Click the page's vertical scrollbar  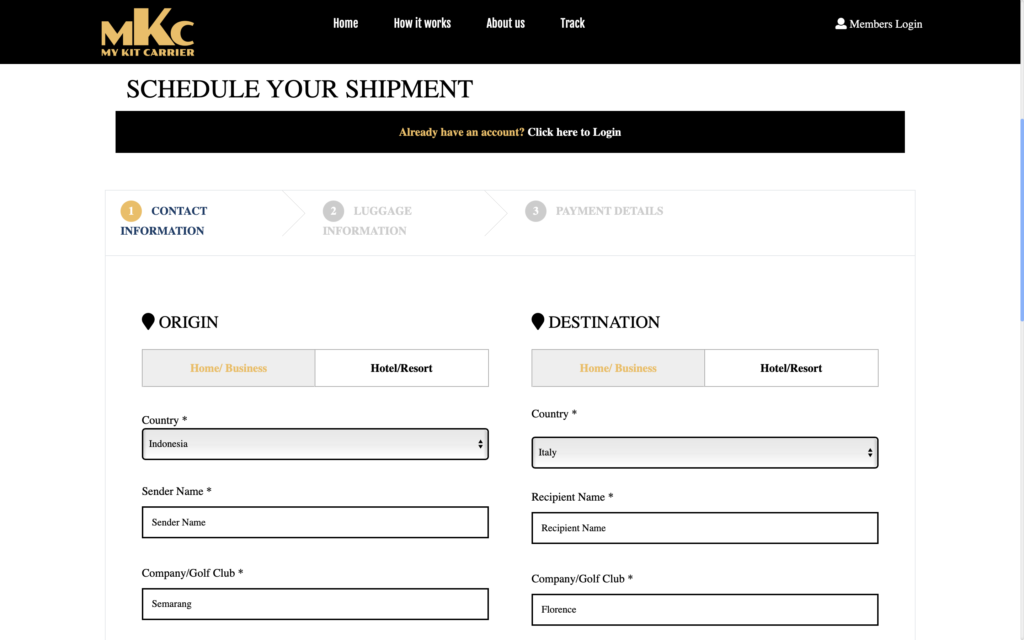(x=1021, y=219)
